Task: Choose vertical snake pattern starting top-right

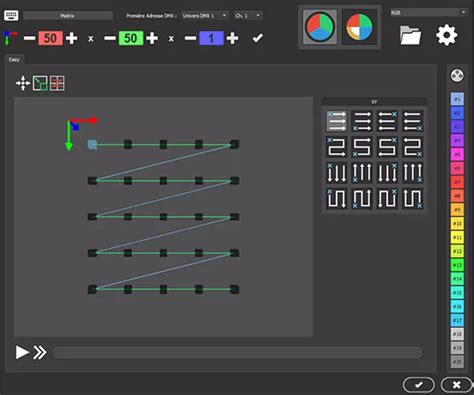Action: 387,198
